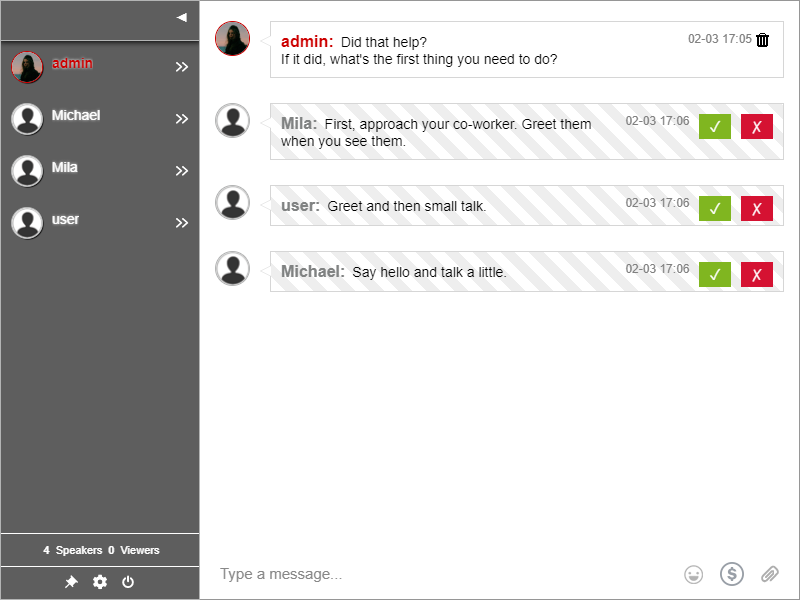Approve Mila's message with the green checkmark
The height and width of the screenshot is (600, 800).
coord(715,126)
